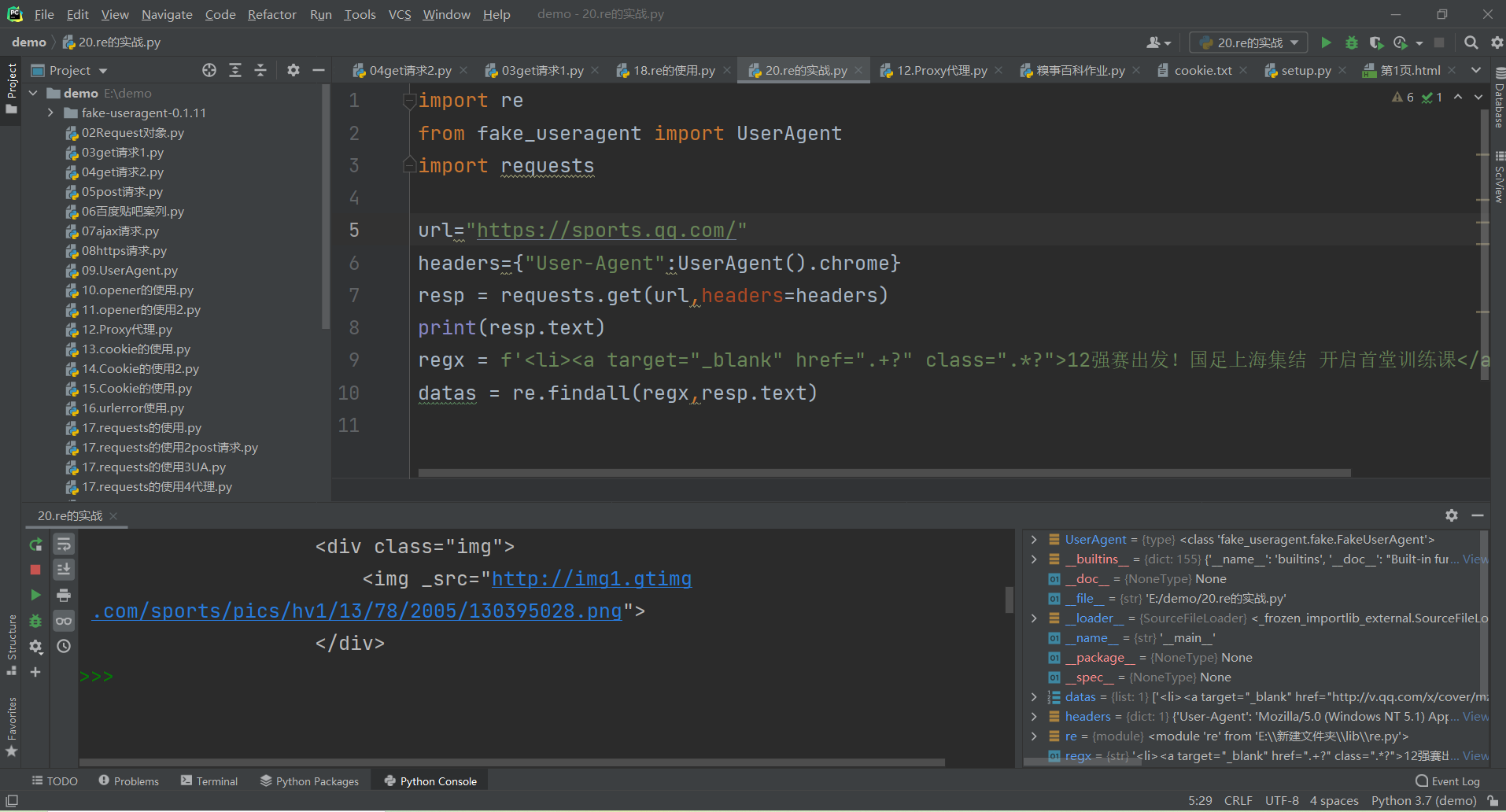1506x812 pixels.
Task: Toggle soft-wrap in the console
Action: coord(64,544)
